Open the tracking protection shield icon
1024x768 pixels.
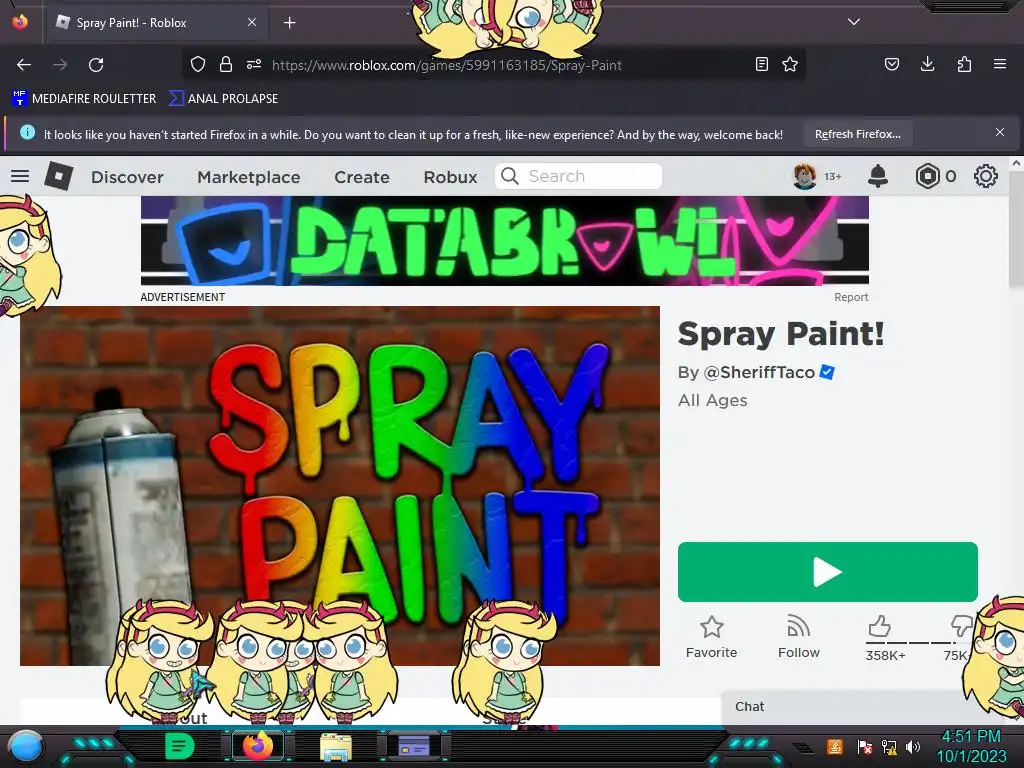(198, 64)
